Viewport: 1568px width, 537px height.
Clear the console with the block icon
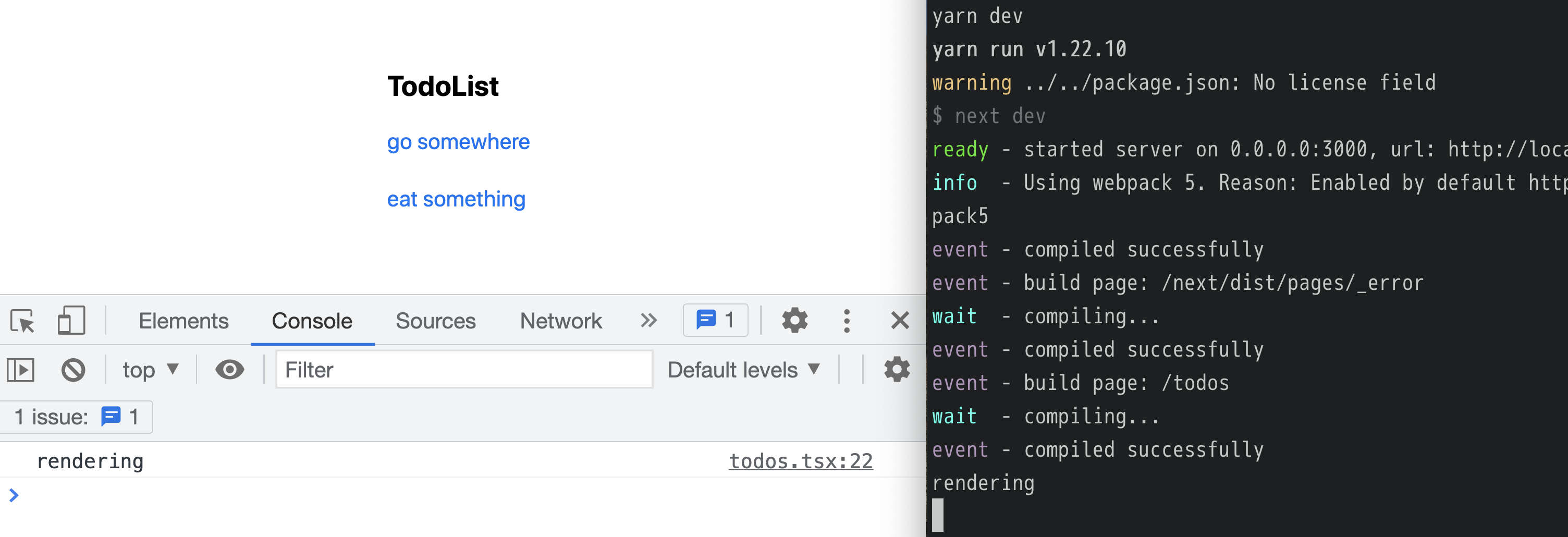tap(73, 370)
